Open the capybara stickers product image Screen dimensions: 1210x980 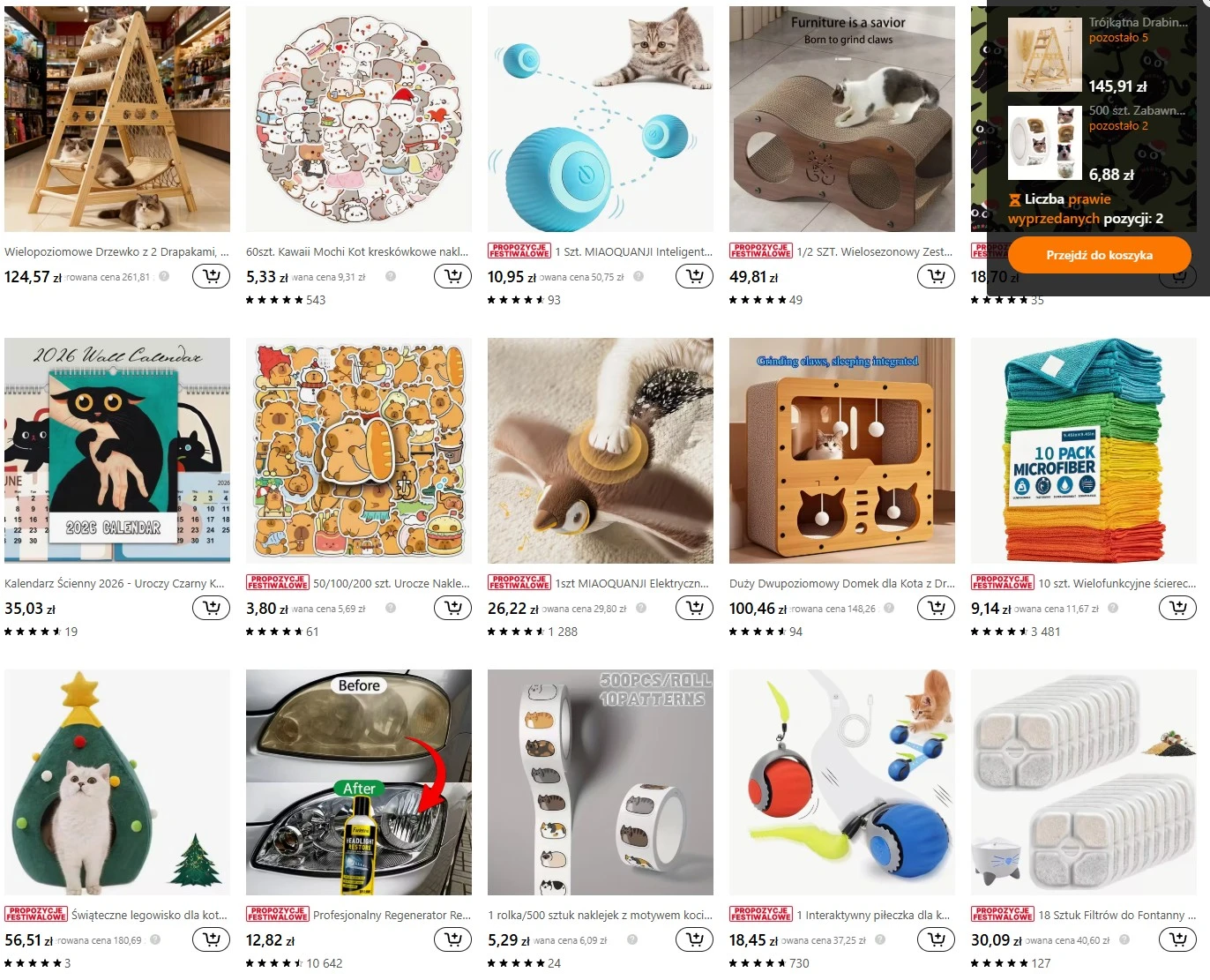(359, 451)
